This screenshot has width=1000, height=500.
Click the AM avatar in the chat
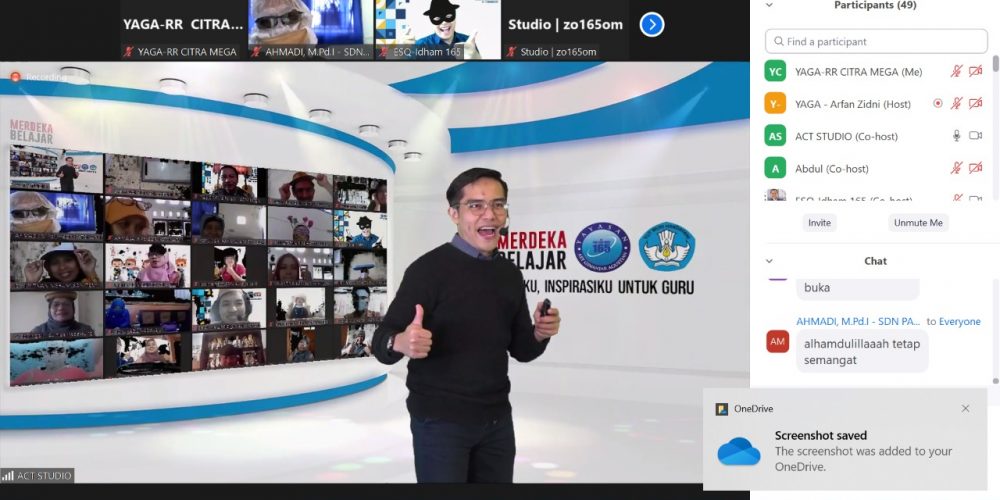click(x=778, y=342)
